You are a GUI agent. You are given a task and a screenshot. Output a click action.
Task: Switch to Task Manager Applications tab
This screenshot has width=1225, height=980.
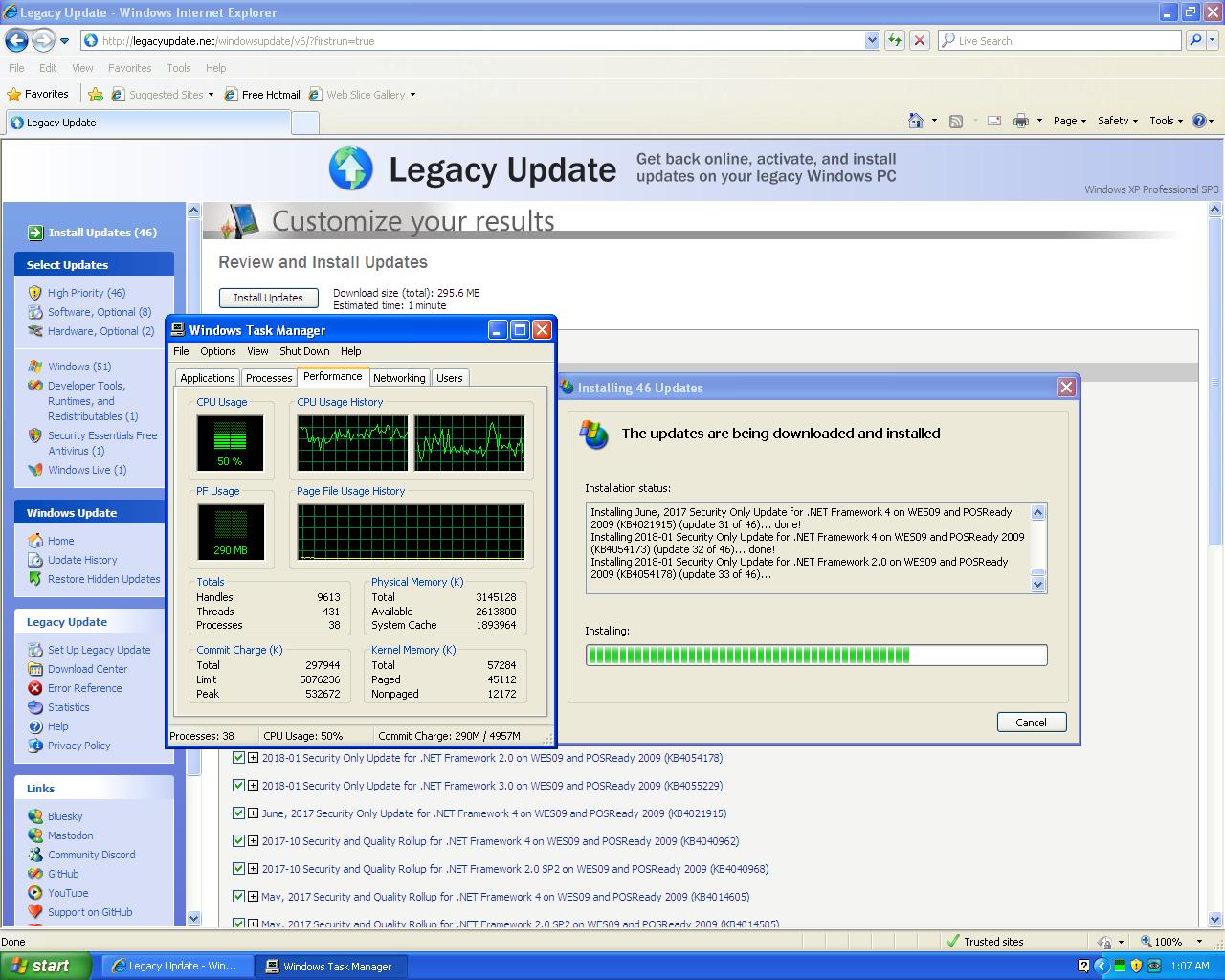point(207,378)
